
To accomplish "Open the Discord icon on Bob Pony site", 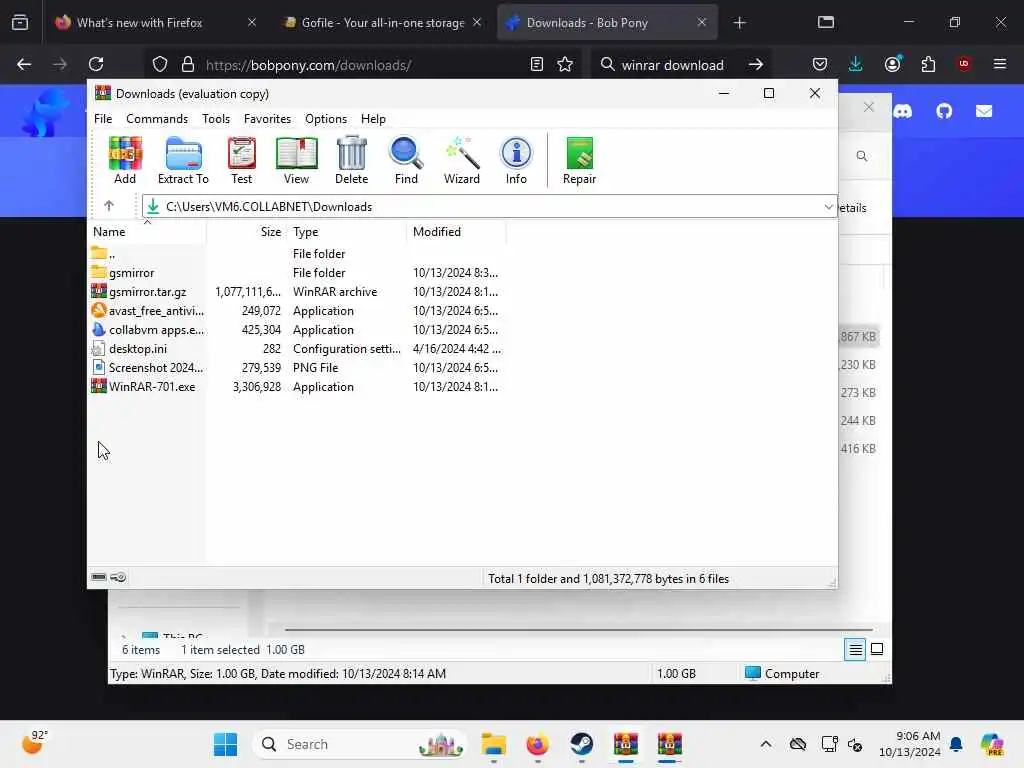I will click(903, 111).
